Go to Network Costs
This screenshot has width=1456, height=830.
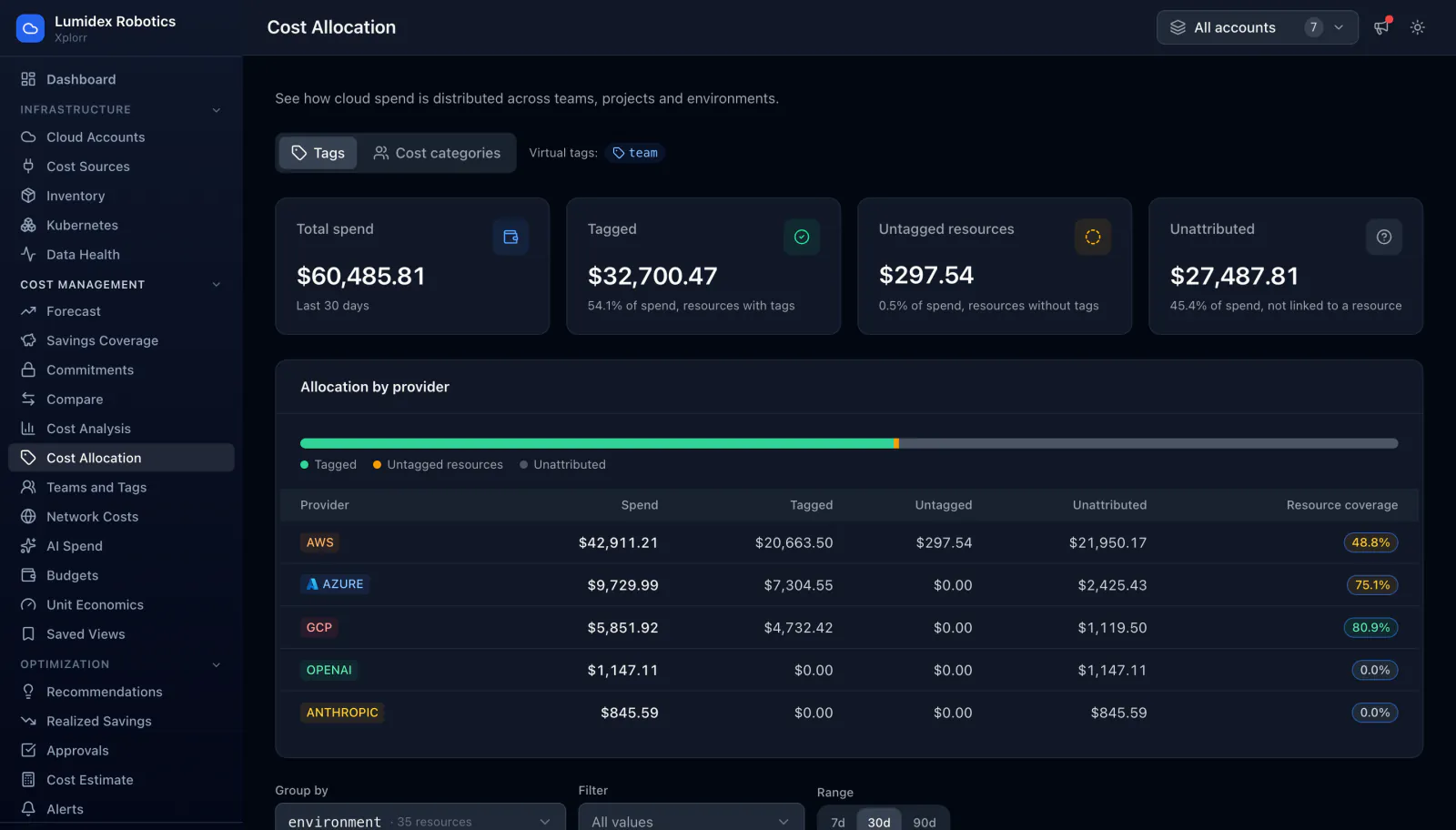tap(121, 517)
